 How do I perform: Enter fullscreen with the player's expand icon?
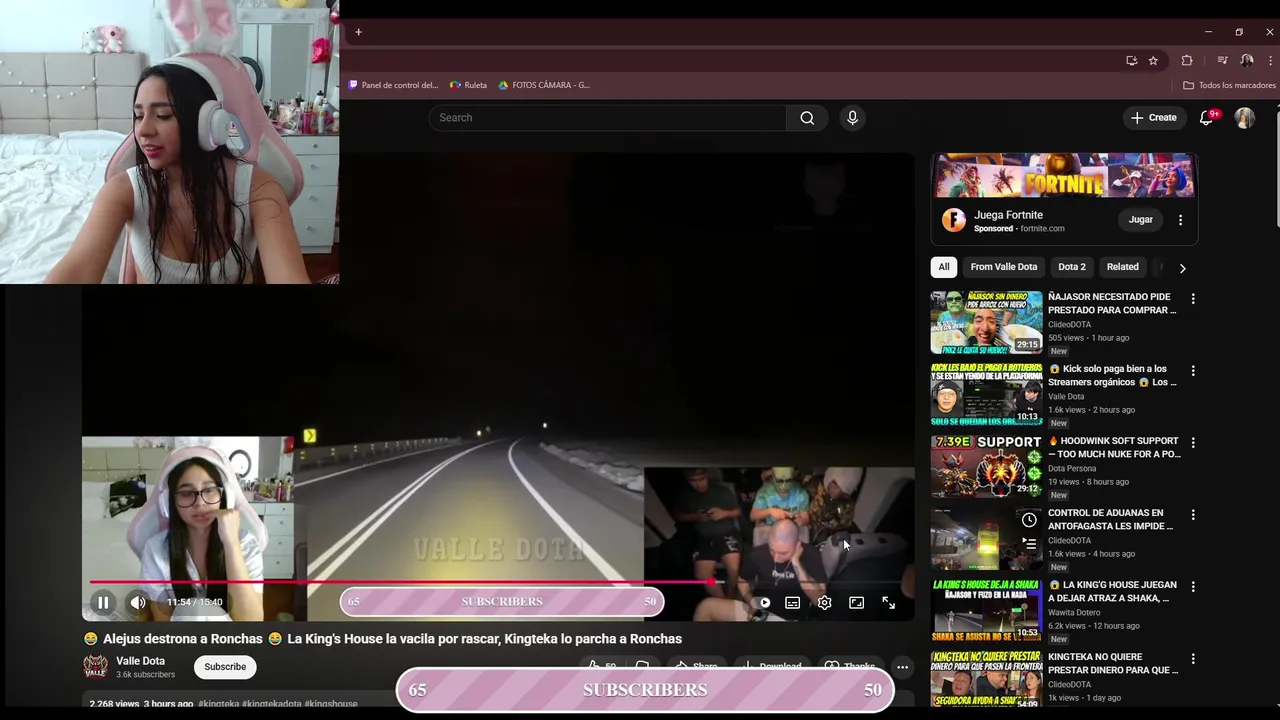coord(888,603)
